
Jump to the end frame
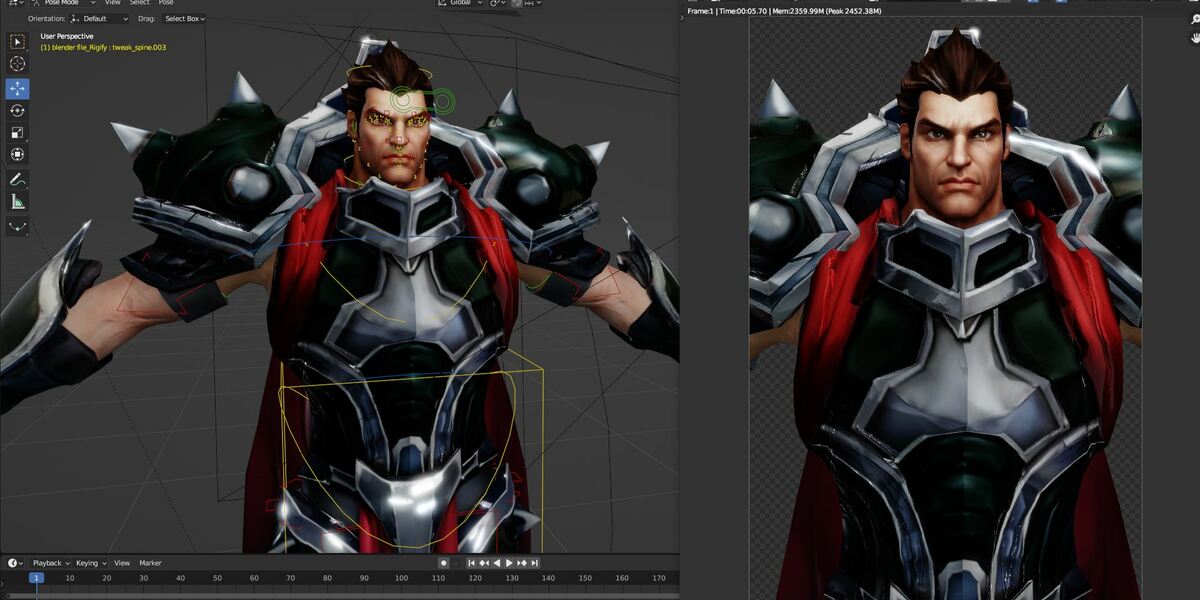[x=535, y=563]
